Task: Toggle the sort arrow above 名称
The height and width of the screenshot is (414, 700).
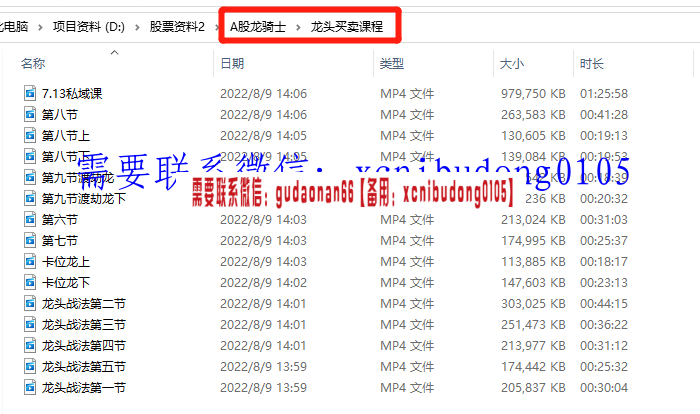Action: tap(114, 53)
